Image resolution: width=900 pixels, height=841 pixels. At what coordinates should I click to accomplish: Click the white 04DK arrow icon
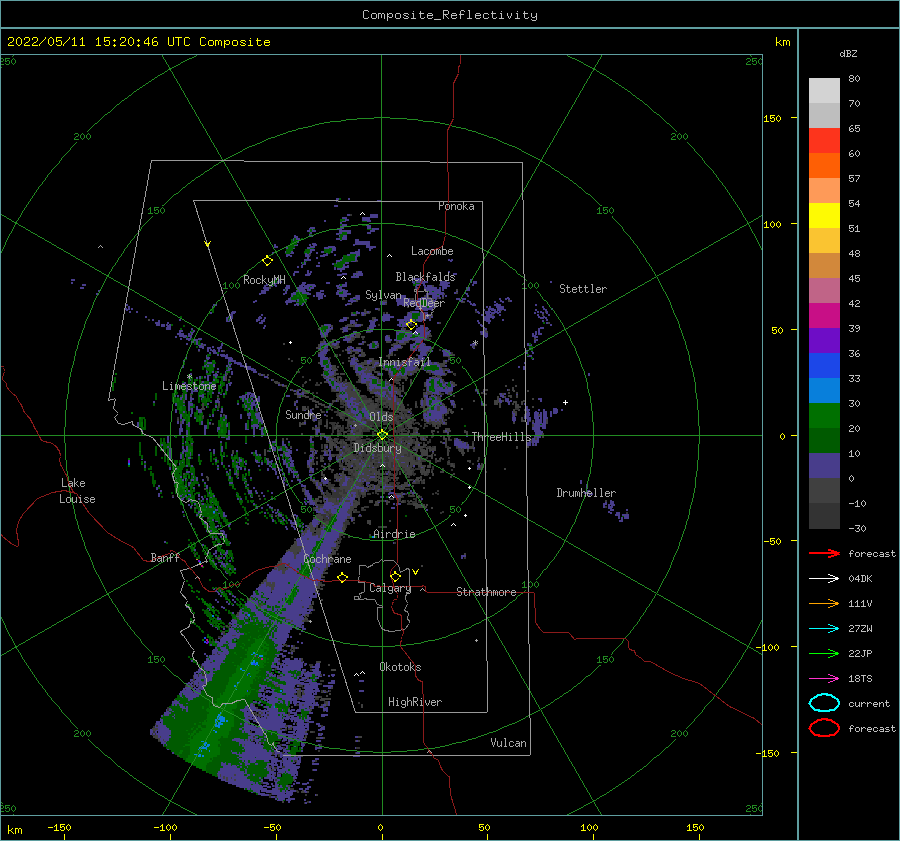point(824,579)
